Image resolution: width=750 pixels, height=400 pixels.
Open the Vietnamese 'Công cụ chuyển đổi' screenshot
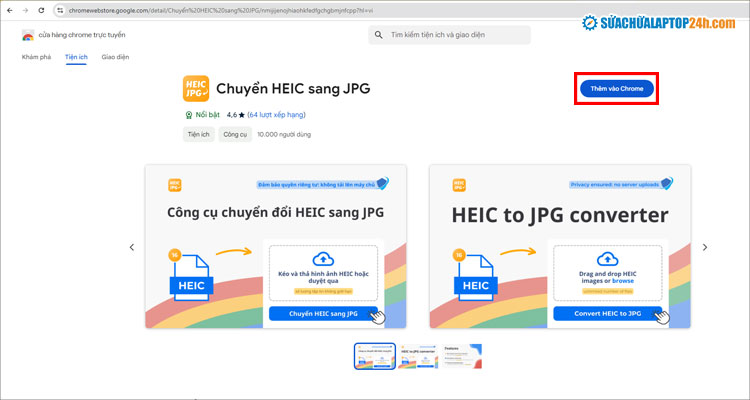click(x=276, y=246)
